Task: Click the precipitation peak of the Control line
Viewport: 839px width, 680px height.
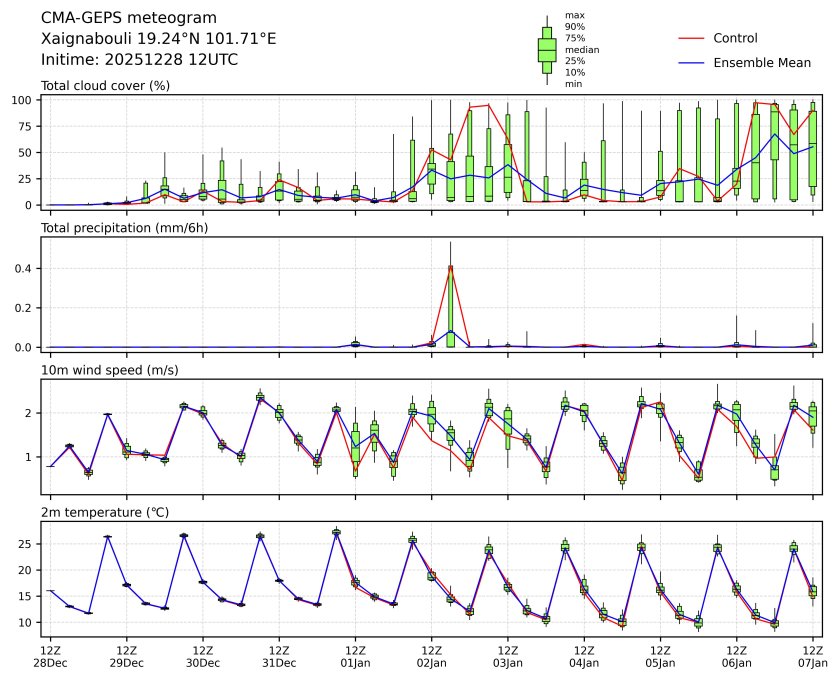Action: coord(451,267)
